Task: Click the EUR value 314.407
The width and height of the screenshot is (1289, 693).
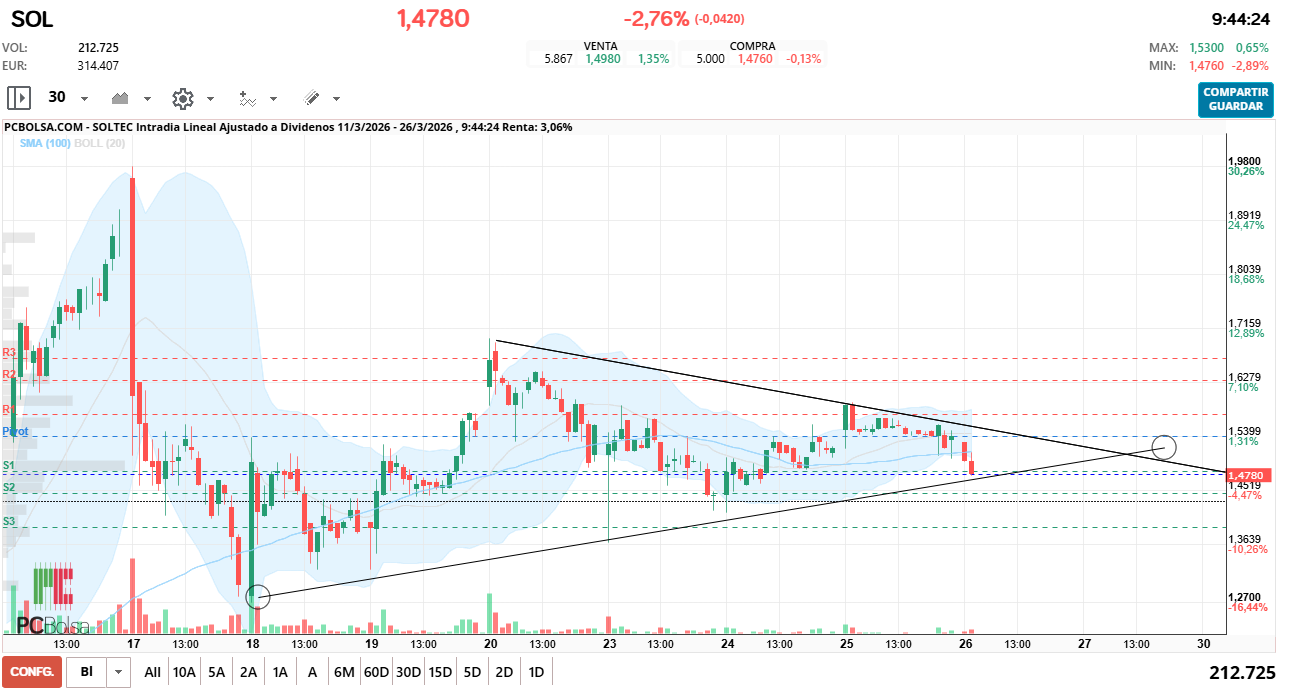Action: pos(98,66)
